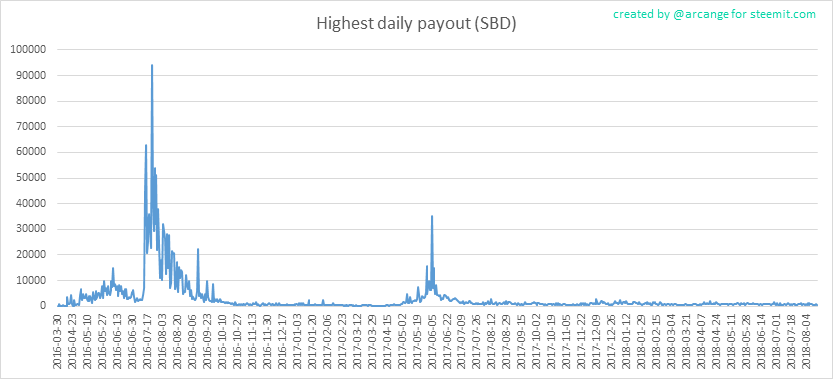
Task: Click the x-axis date 2016-05-27
Action: [103, 342]
